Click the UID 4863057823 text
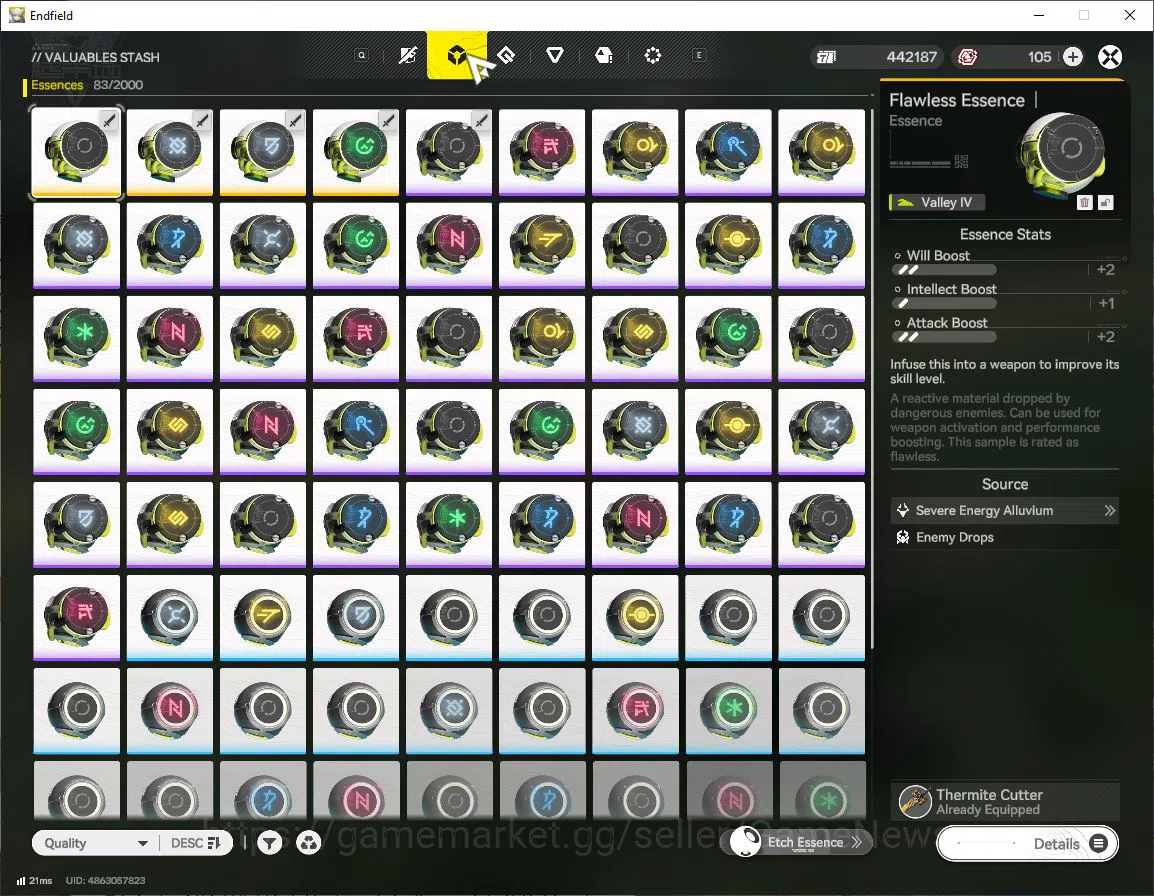This screenshot has height=896, width=1154. pos(105,881)
